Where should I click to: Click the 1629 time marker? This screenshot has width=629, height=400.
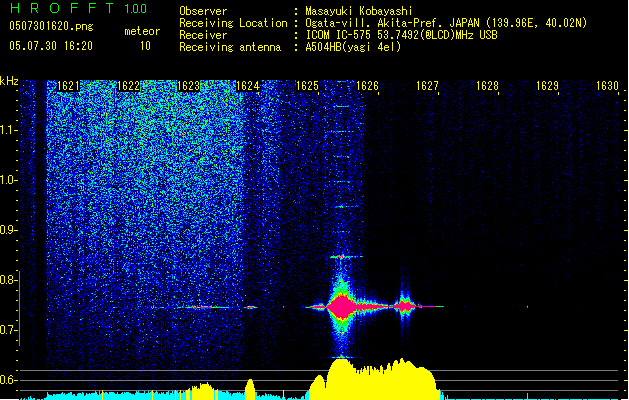tap(547, 86)
